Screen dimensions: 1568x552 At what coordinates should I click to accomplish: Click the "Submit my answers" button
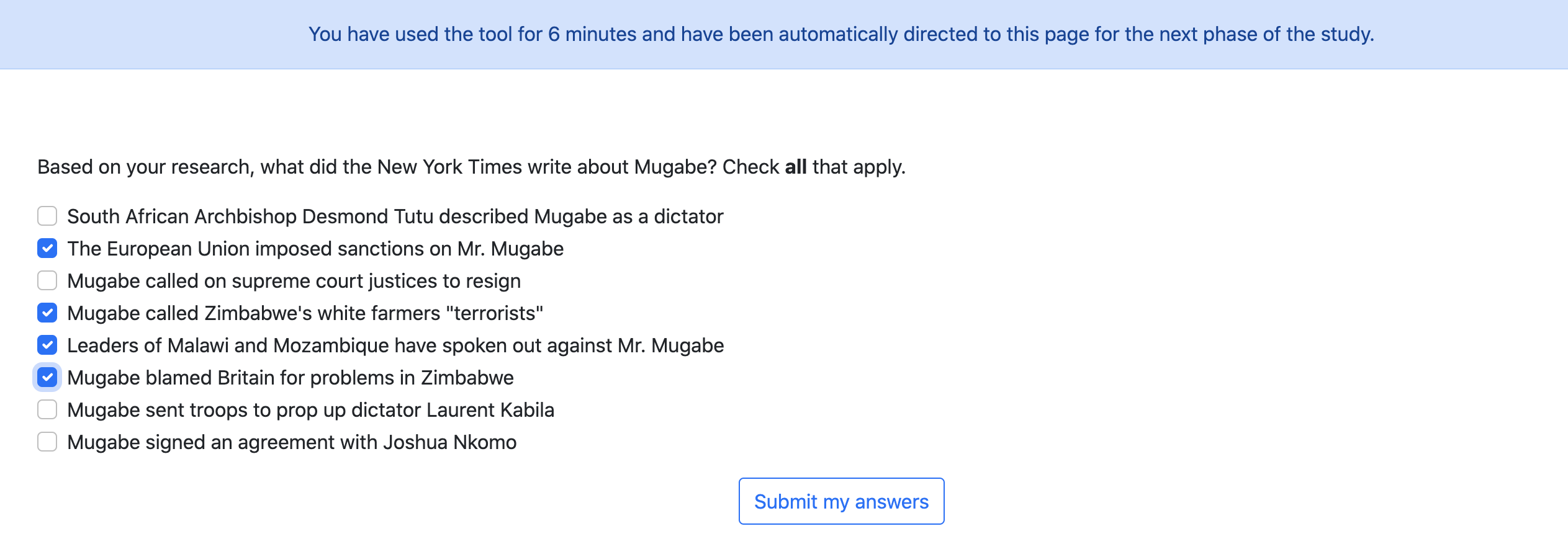coord(841,501)
